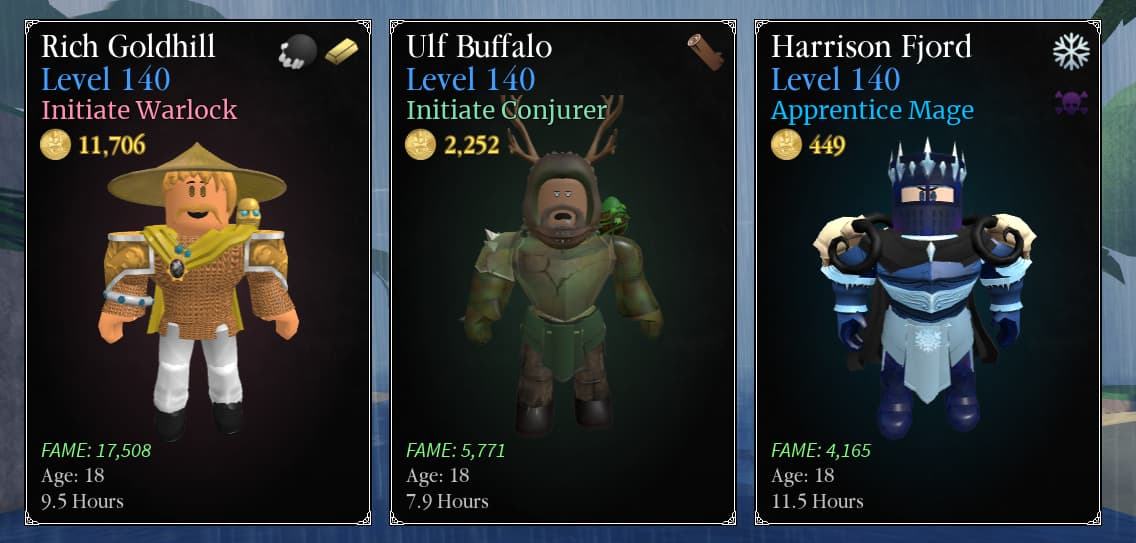Click the explosion magic icon on Rich Goldhill
The width and height of the screenshot is (1136, 543).
coord(298,51)
